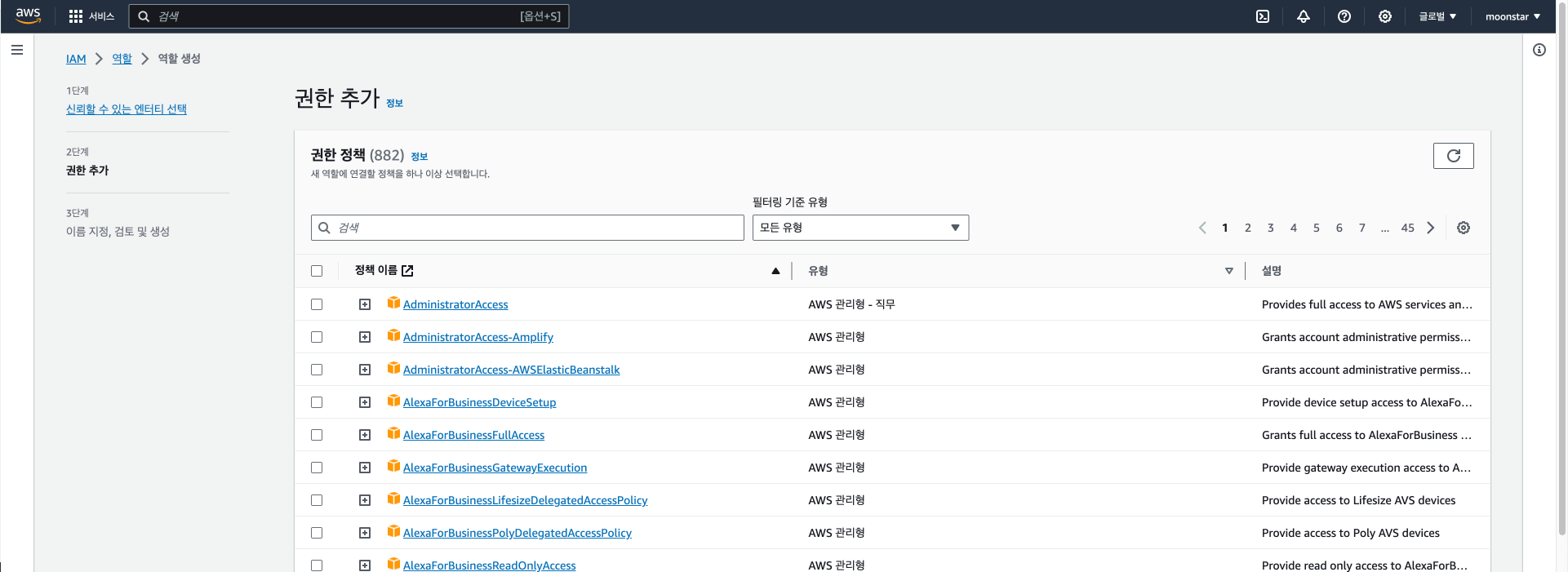Toggle the select-all policies checkbox
1568x572 pixels.
click(x=317, y=271)
